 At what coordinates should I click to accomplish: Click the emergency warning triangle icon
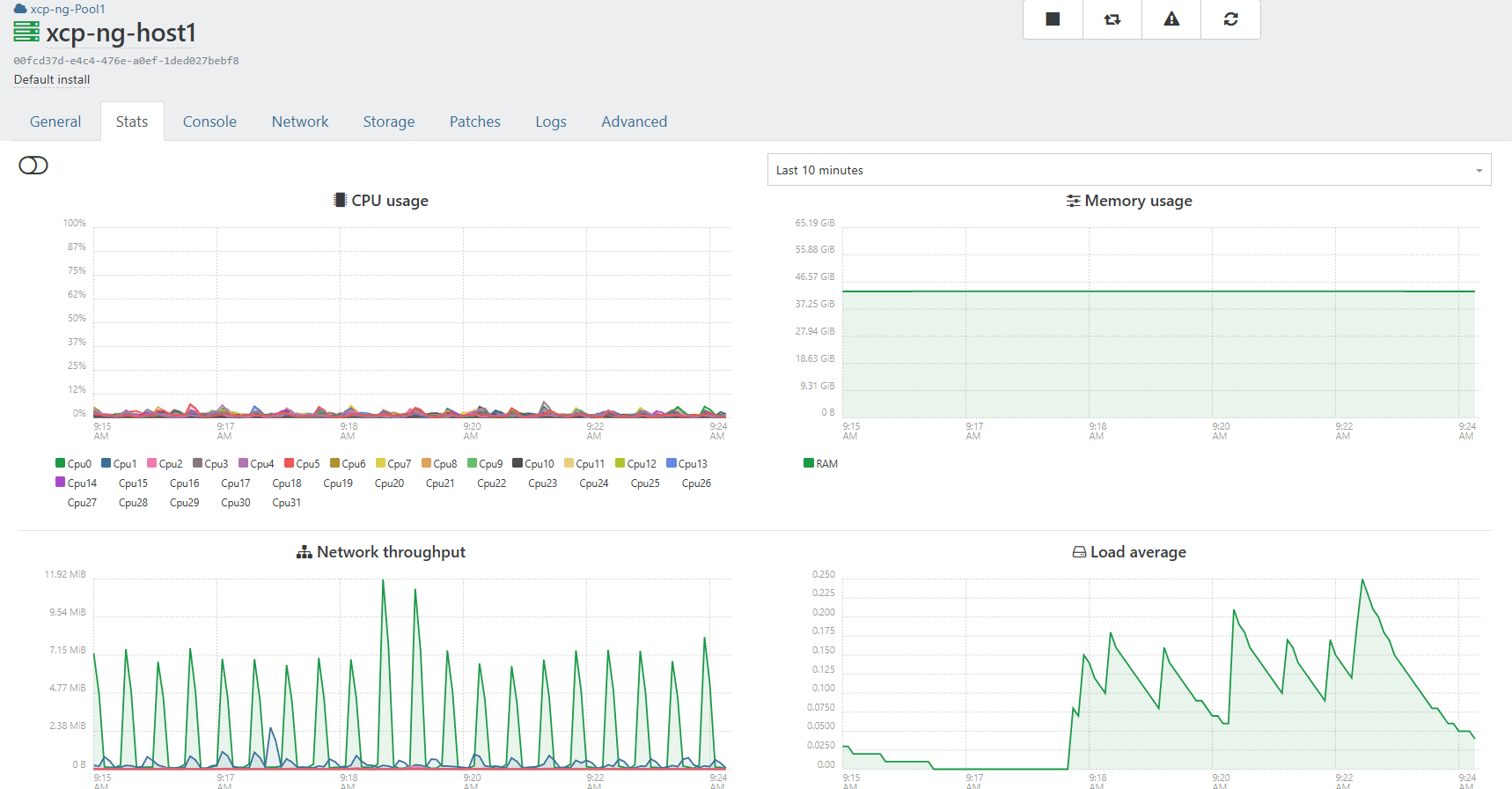click(1171, 19)
